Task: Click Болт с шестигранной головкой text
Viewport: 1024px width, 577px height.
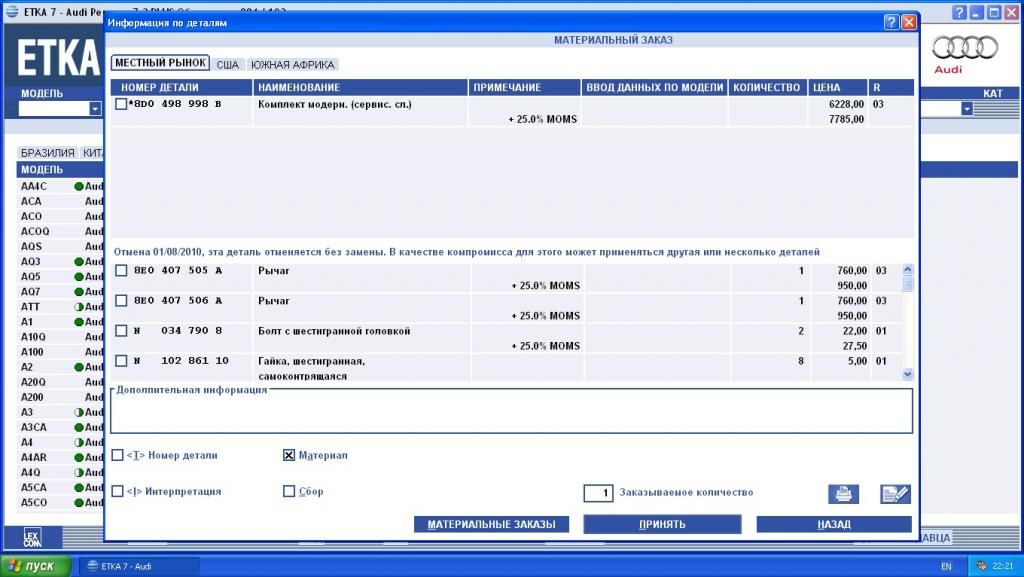Action: [x=334, y=331]
